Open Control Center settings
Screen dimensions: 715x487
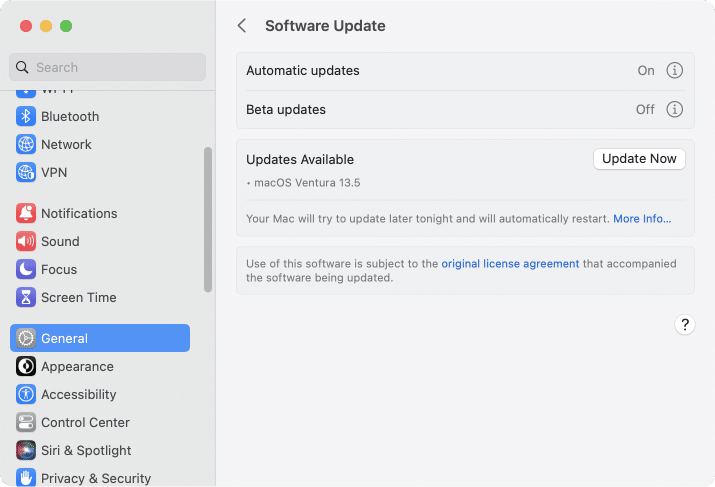click(85, 422)
